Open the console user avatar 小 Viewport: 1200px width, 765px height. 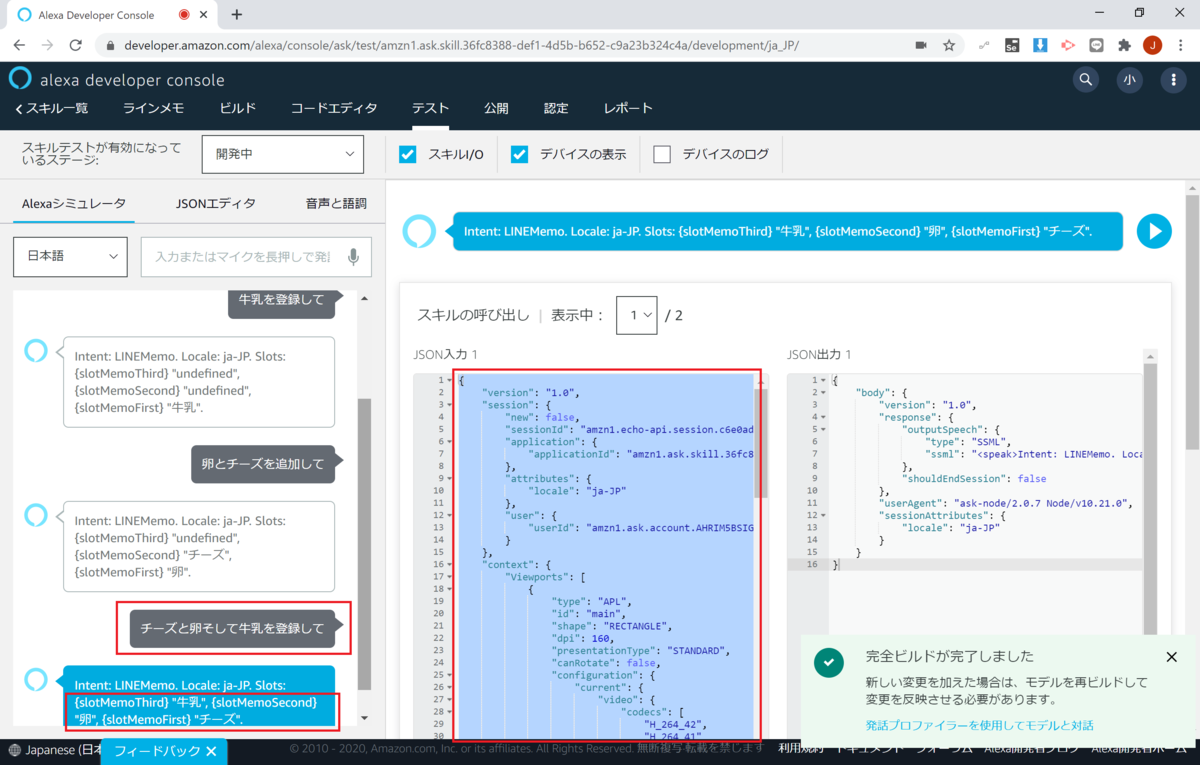click(1129, 80)
